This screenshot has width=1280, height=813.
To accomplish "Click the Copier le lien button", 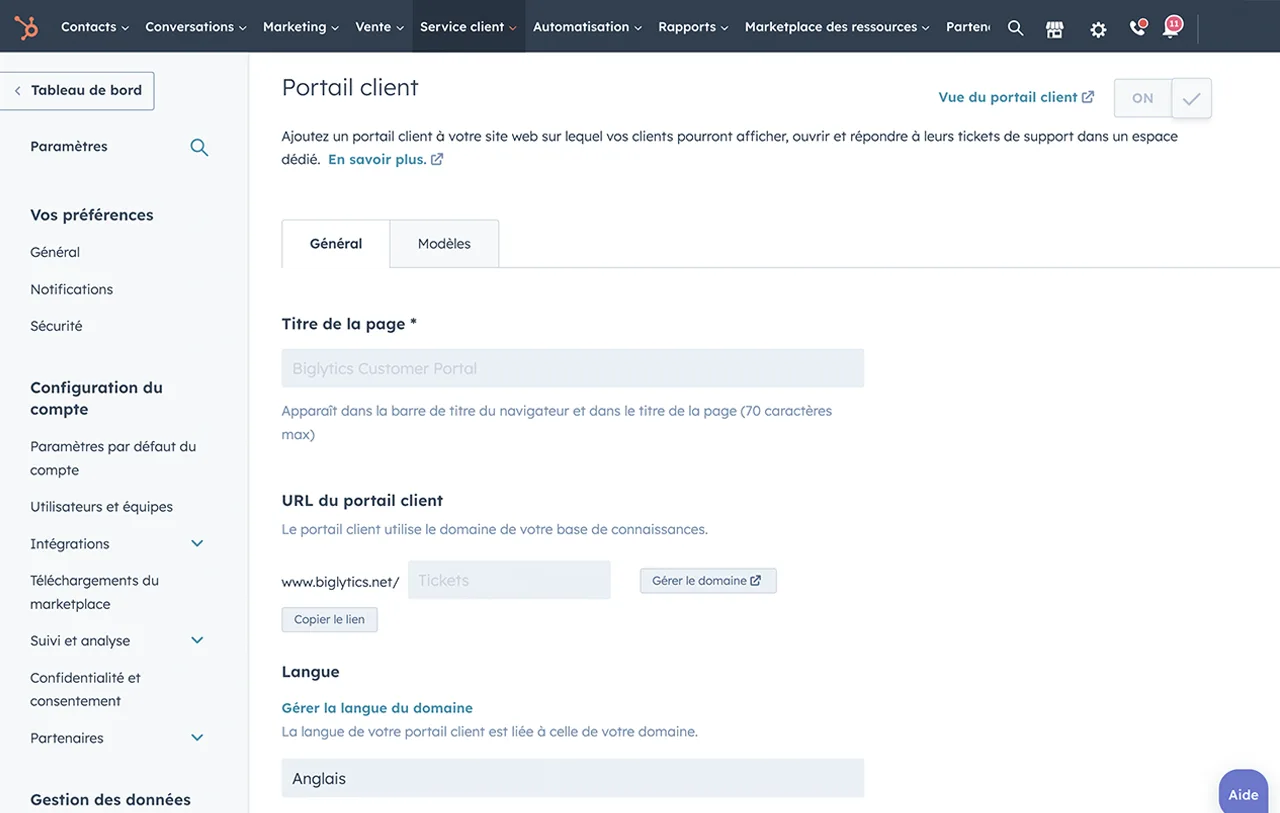I will 329,619.
